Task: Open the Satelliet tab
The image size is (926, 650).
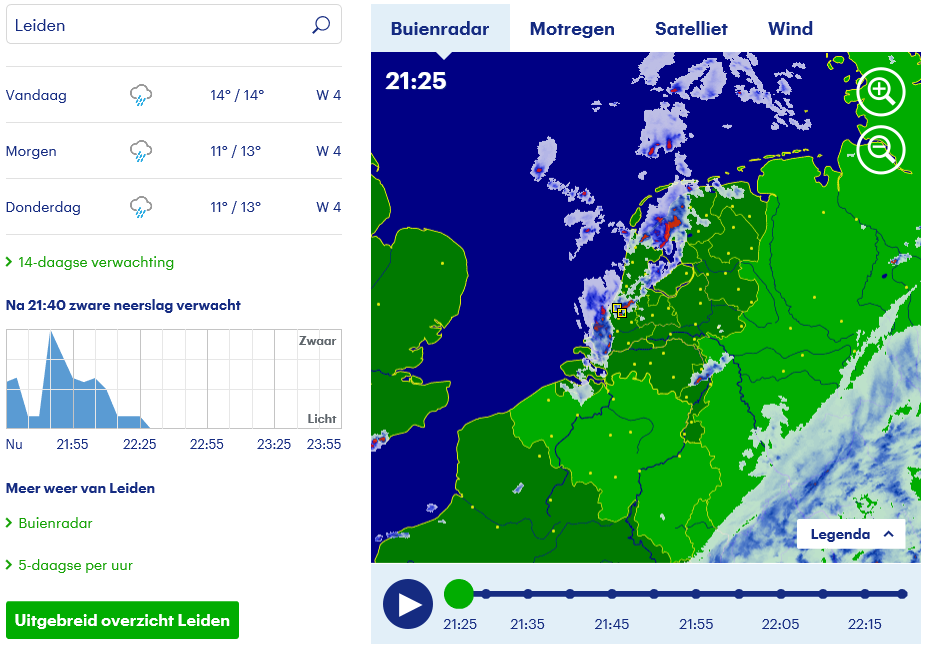Action: click(x=691, y=28)
